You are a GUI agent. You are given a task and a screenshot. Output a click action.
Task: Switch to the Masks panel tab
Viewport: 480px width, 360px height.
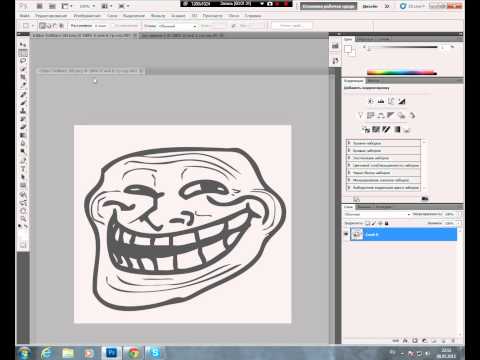coord(374,81)
